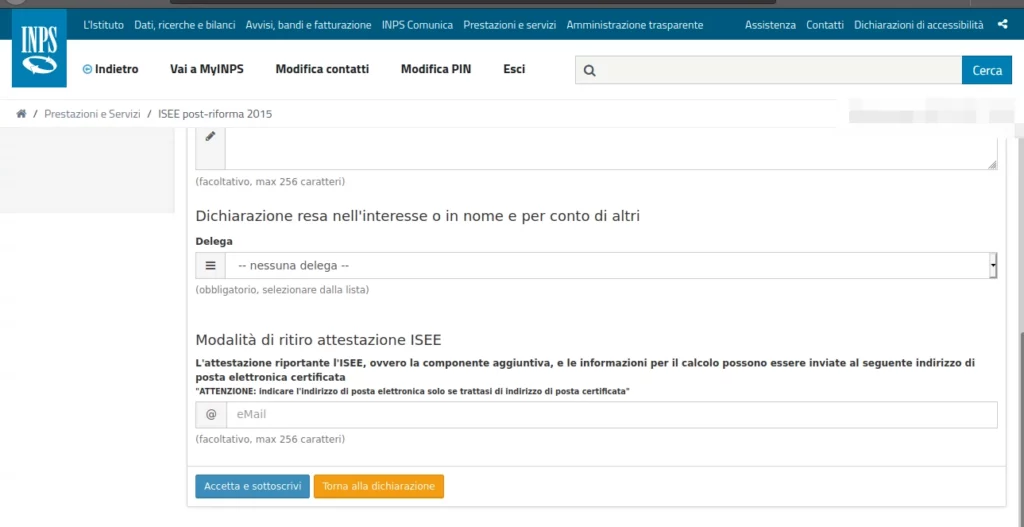Focus the eMail input field
Screen dimensions: 1024x527
pyautogui.click(x=611, y=415)
